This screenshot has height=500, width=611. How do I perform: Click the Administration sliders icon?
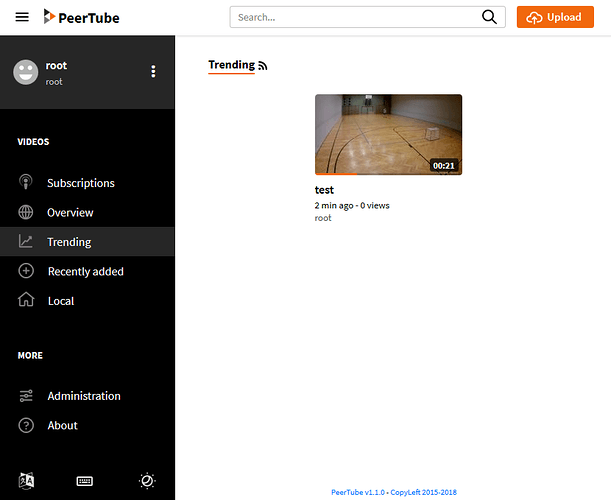26,396
